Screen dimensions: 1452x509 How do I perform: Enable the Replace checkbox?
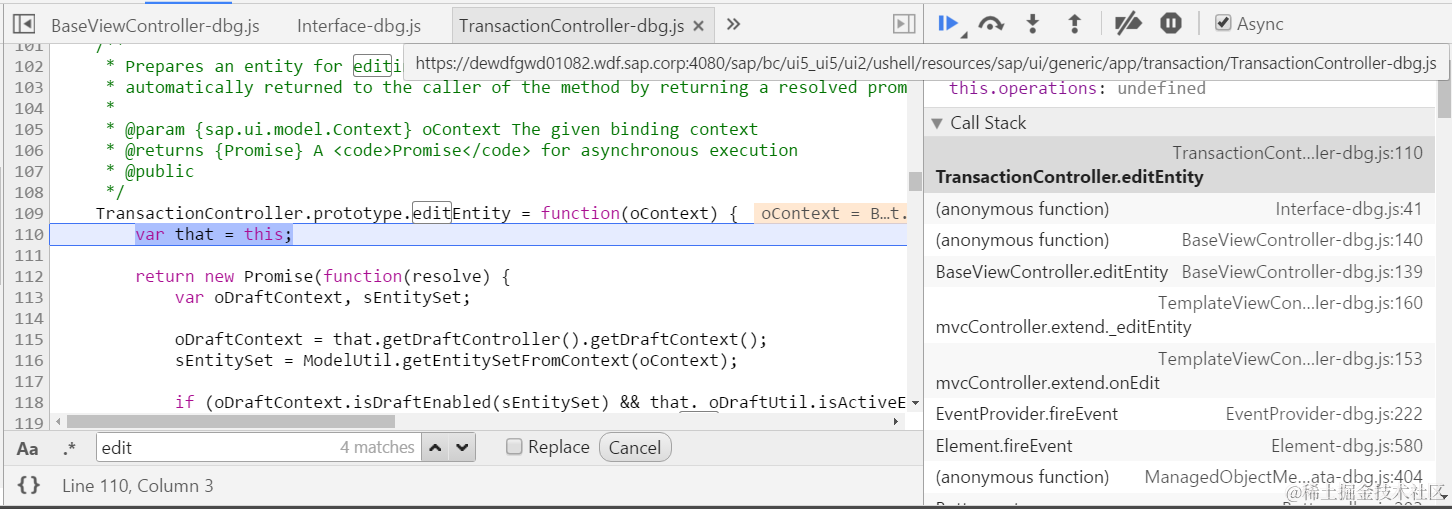(514, 447)
